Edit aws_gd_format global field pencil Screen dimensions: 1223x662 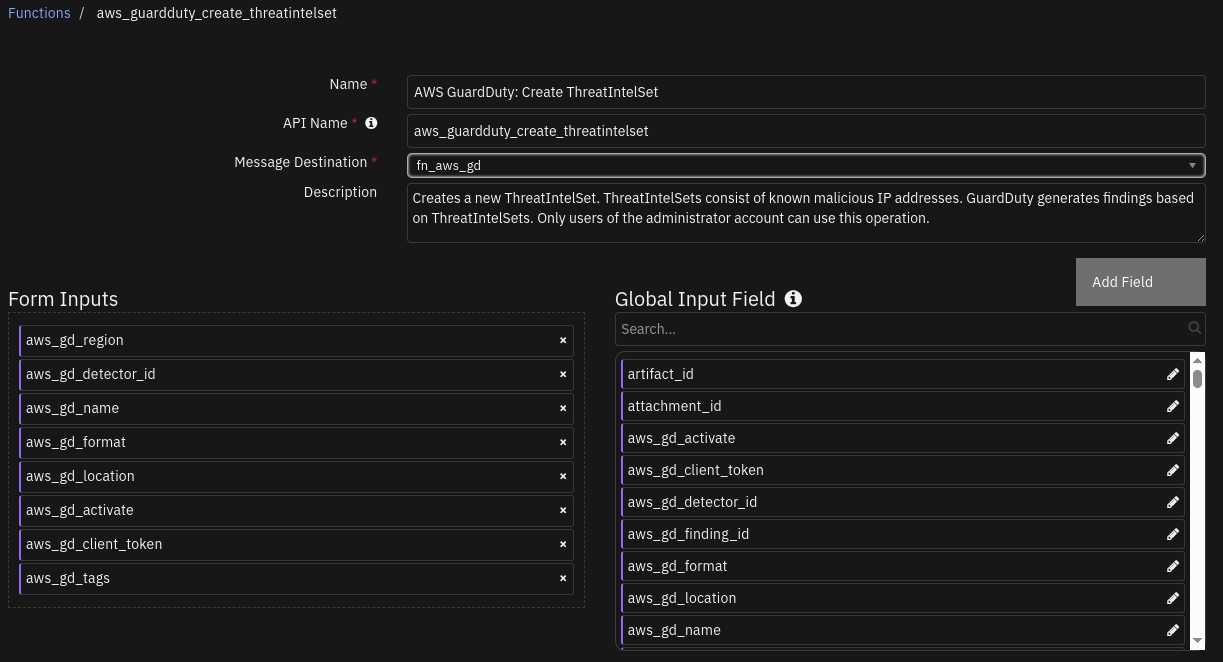coord(1173,566)
